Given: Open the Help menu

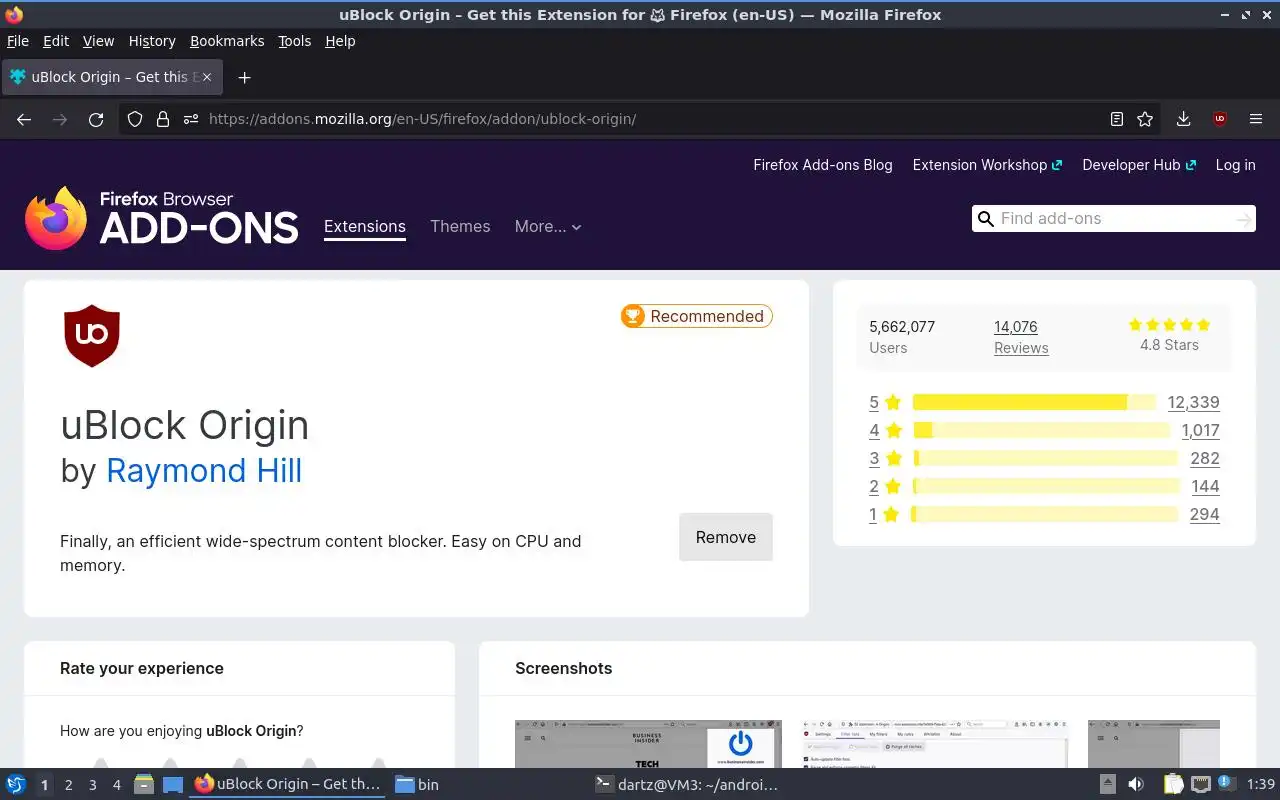Looking at the screenshot, I should (340, 41).
